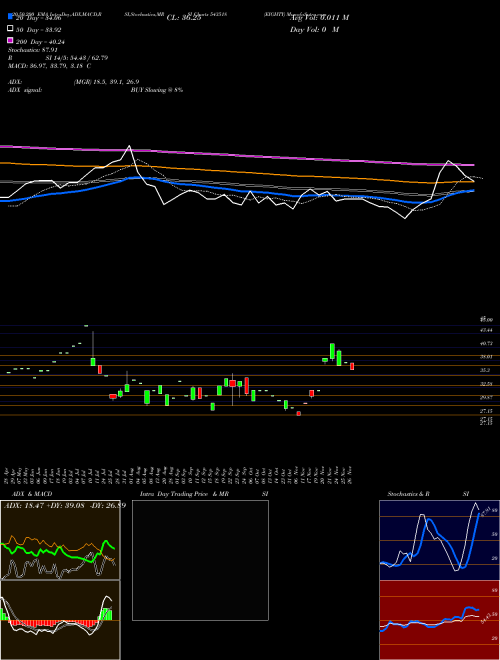
Task: Click the '(MGR) 18.5, 39.1, 26.9' ADX values
Action: (106, 82)
